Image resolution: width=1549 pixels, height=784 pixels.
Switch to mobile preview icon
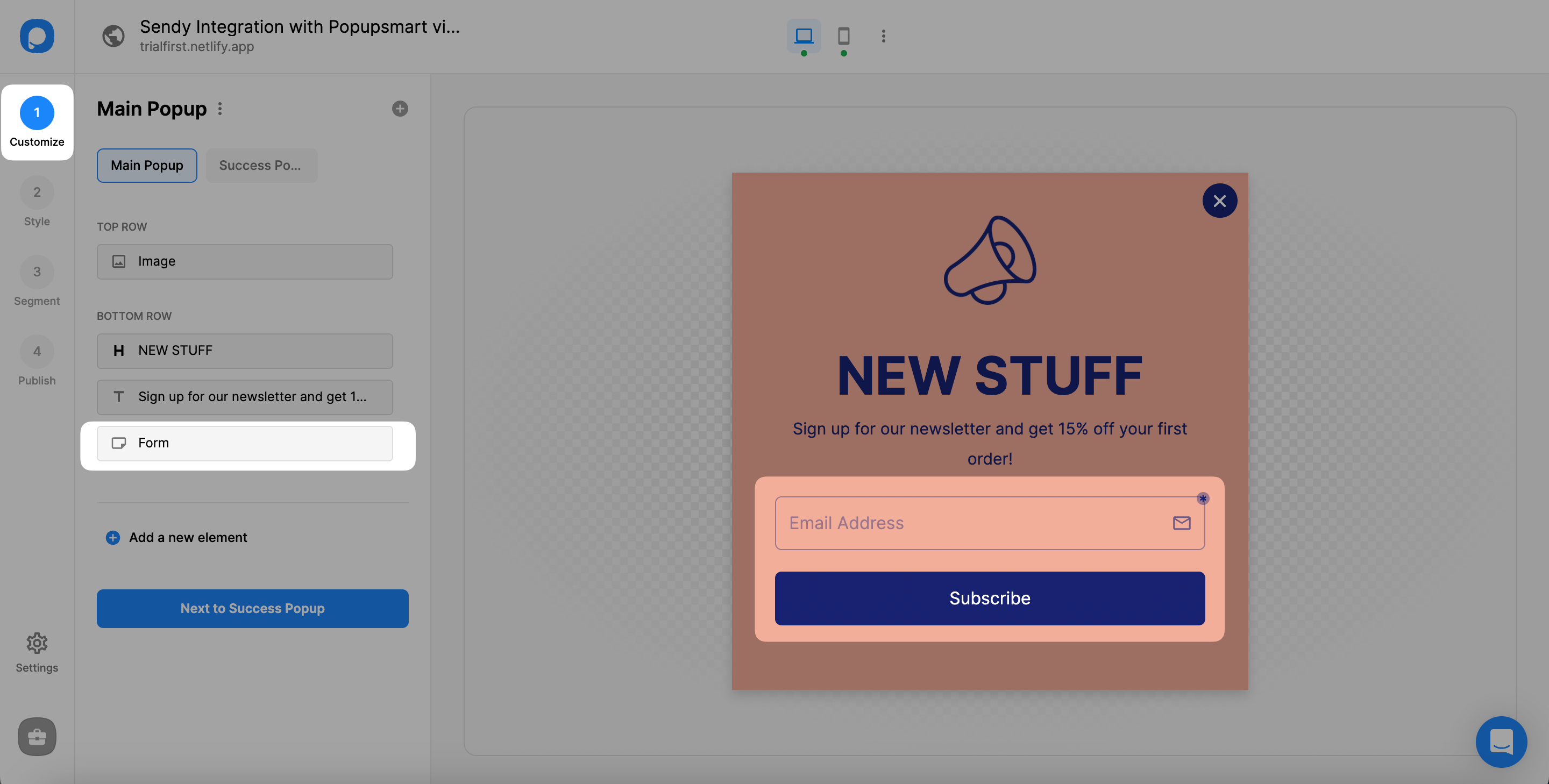[x=843, y=36]
